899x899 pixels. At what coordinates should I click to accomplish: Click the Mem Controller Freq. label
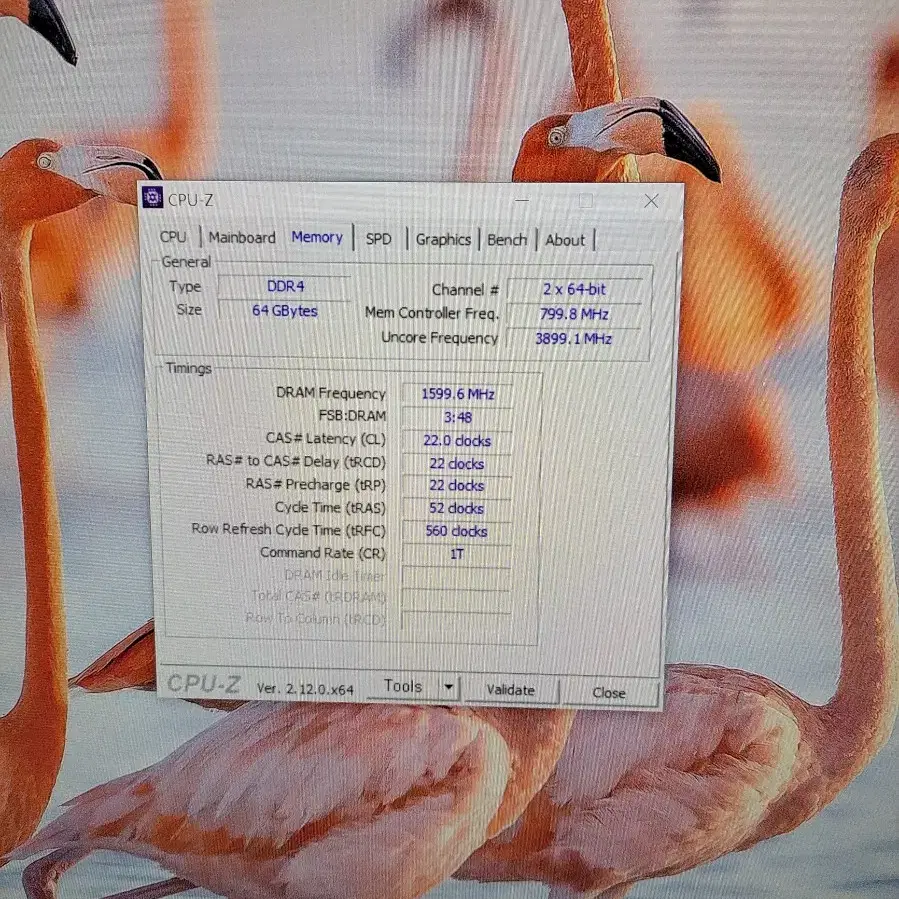432,313
